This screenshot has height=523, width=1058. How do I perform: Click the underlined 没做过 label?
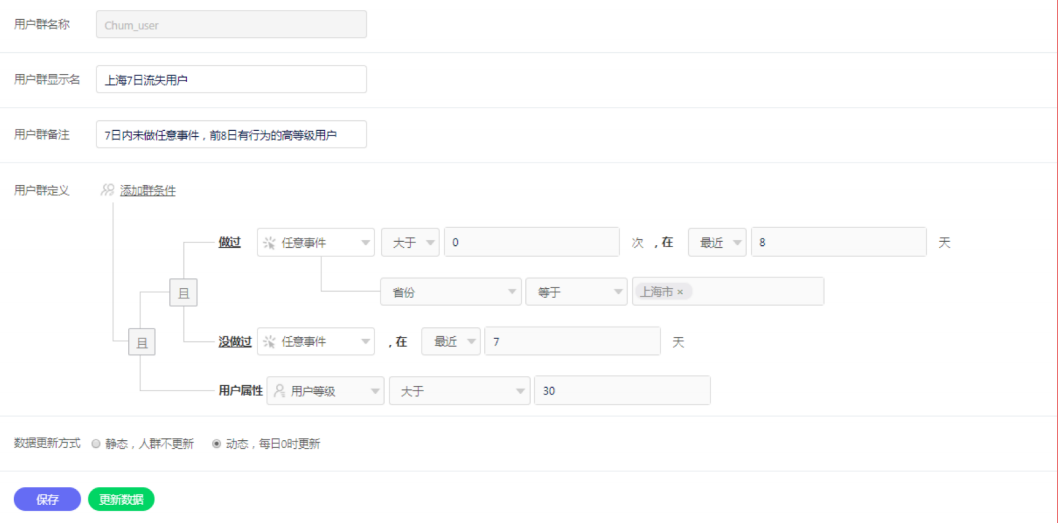click(235, 342)
